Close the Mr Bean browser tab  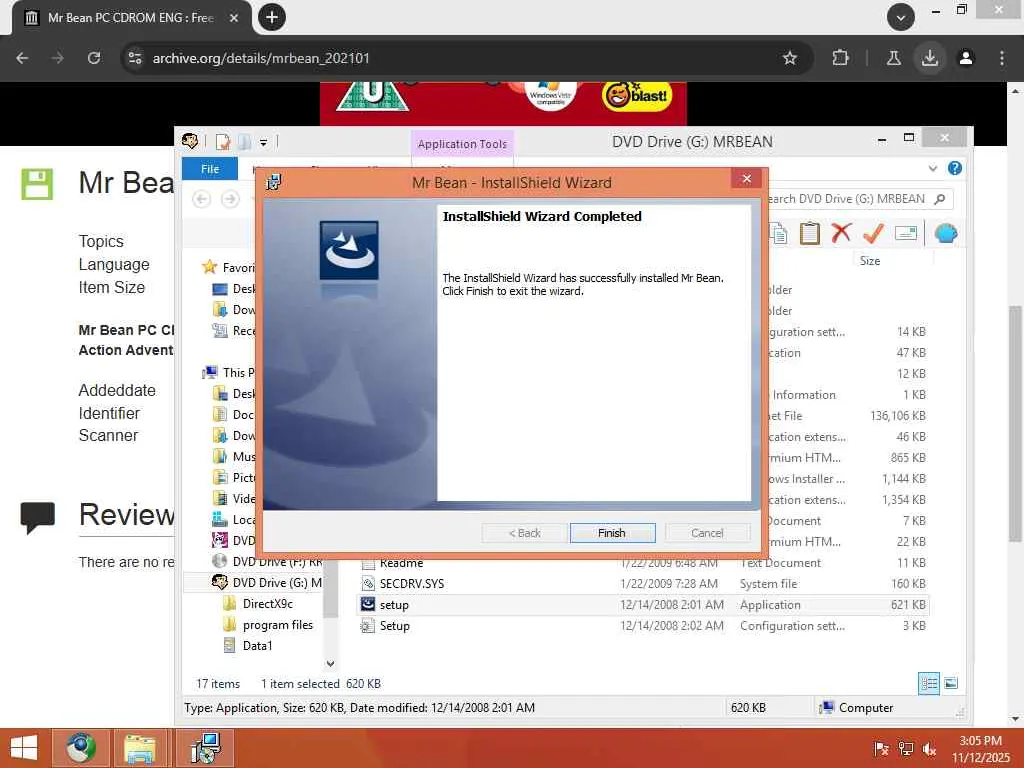coord(234,18)
